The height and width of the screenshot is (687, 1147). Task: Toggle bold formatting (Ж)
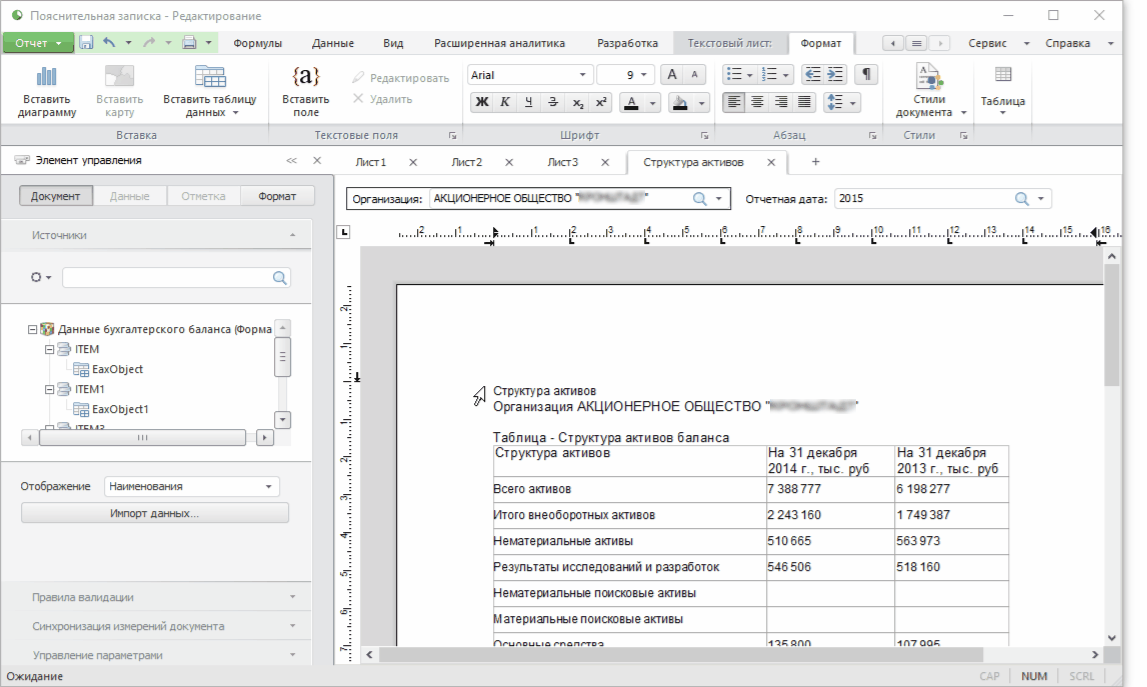[x=482, y=102]
